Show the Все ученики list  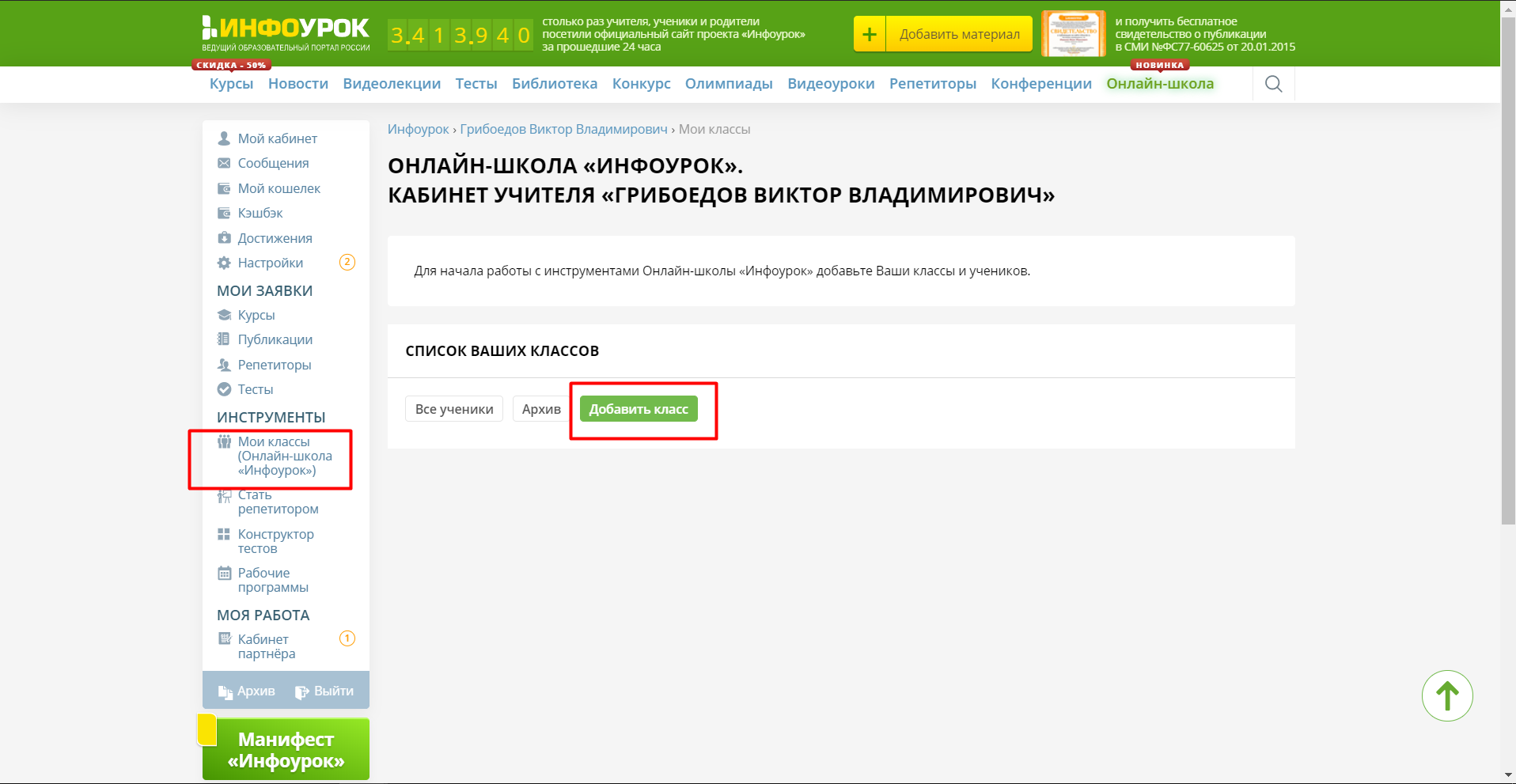pyautogui.click(x=453, y=409)
